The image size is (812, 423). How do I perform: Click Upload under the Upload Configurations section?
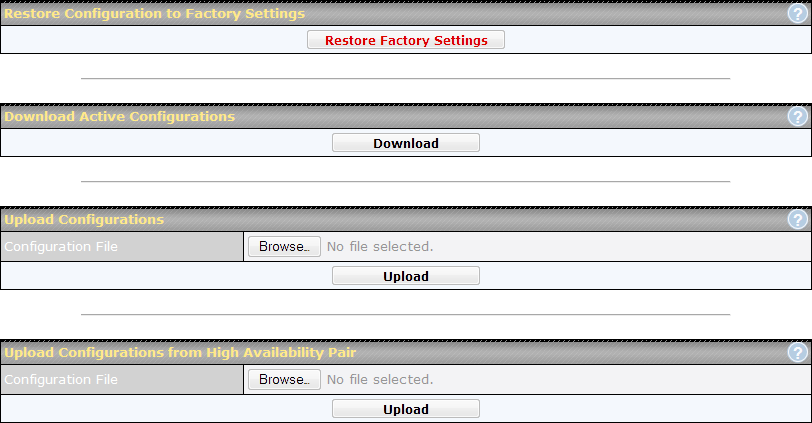[x=406, y=276]
